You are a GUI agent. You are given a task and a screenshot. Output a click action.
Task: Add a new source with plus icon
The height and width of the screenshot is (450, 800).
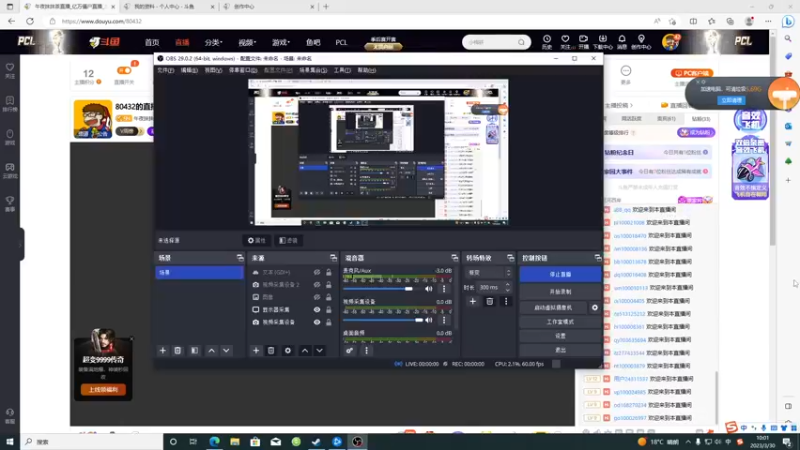tap(256, 351)
